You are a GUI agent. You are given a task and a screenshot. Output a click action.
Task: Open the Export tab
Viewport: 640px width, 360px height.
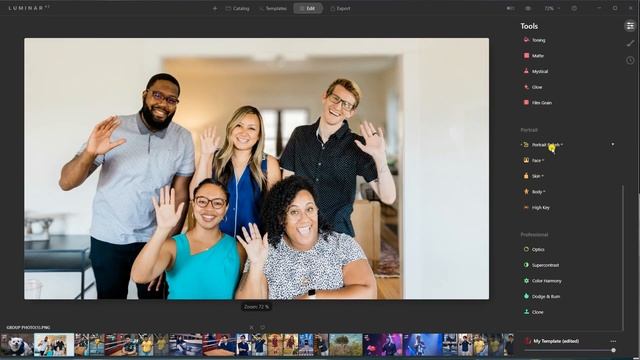coord(340,8)
